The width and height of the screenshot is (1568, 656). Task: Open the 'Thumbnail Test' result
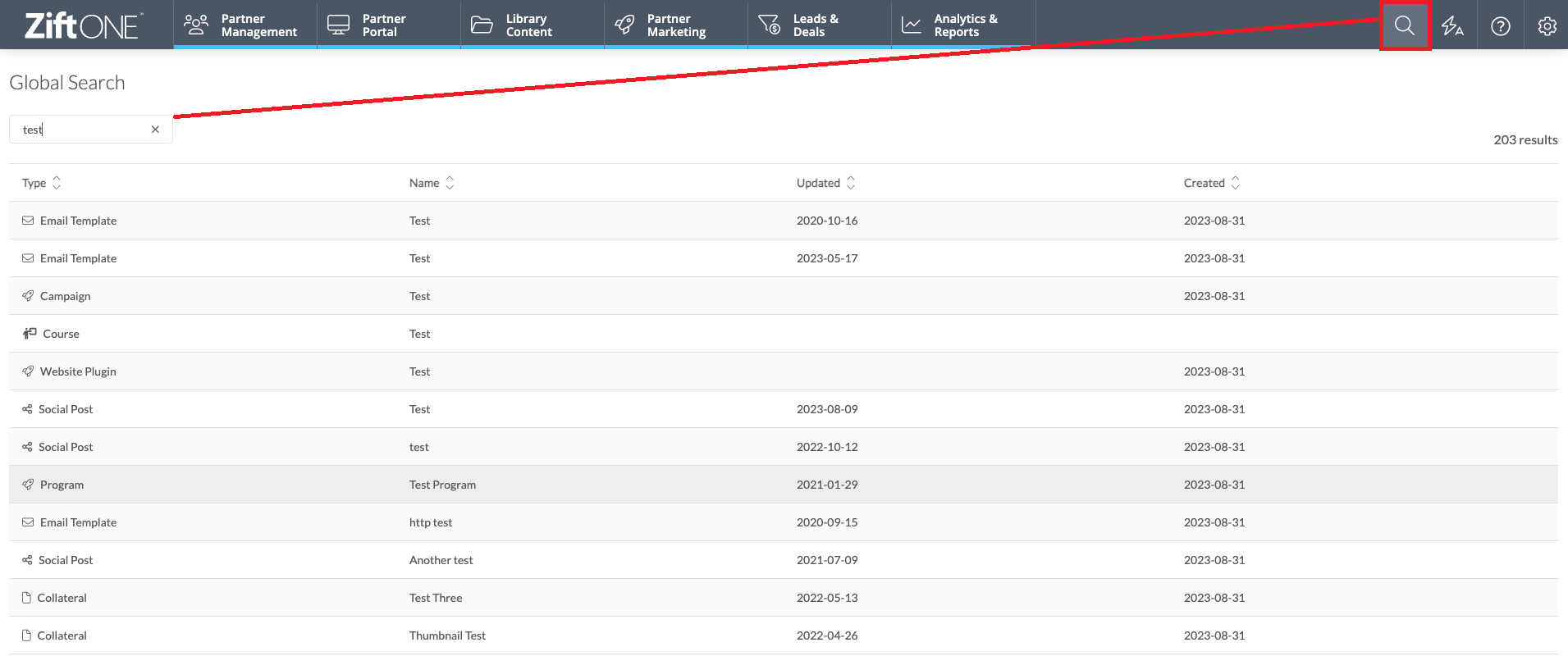click(447, 635)
